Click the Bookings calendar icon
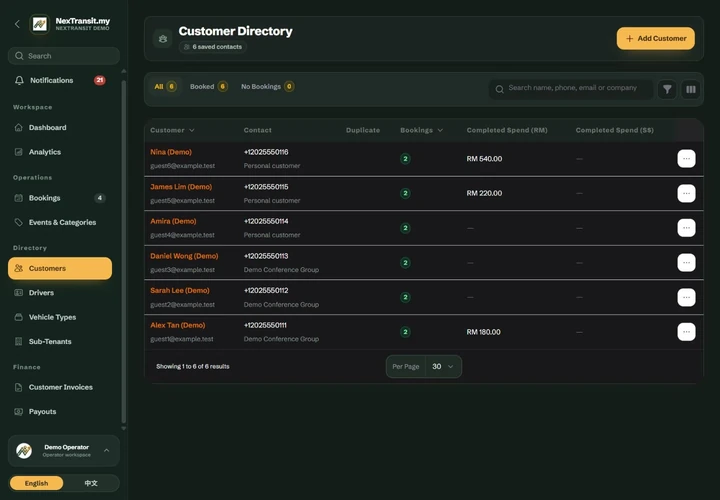The width and height of the screenshot is (720, 500). [18, 198]
